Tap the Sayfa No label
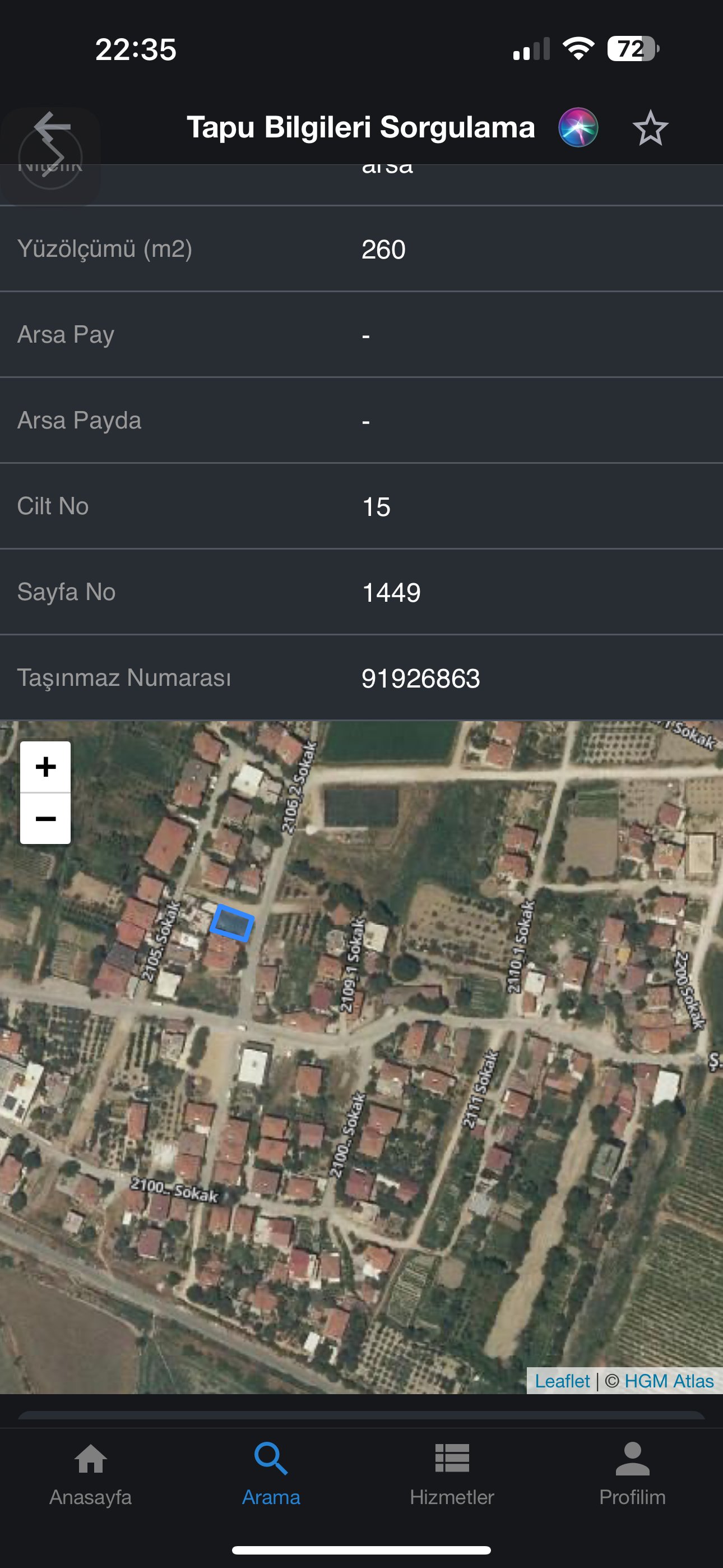Viewport: 723px width, 1568px height. (x=66, y=592)
